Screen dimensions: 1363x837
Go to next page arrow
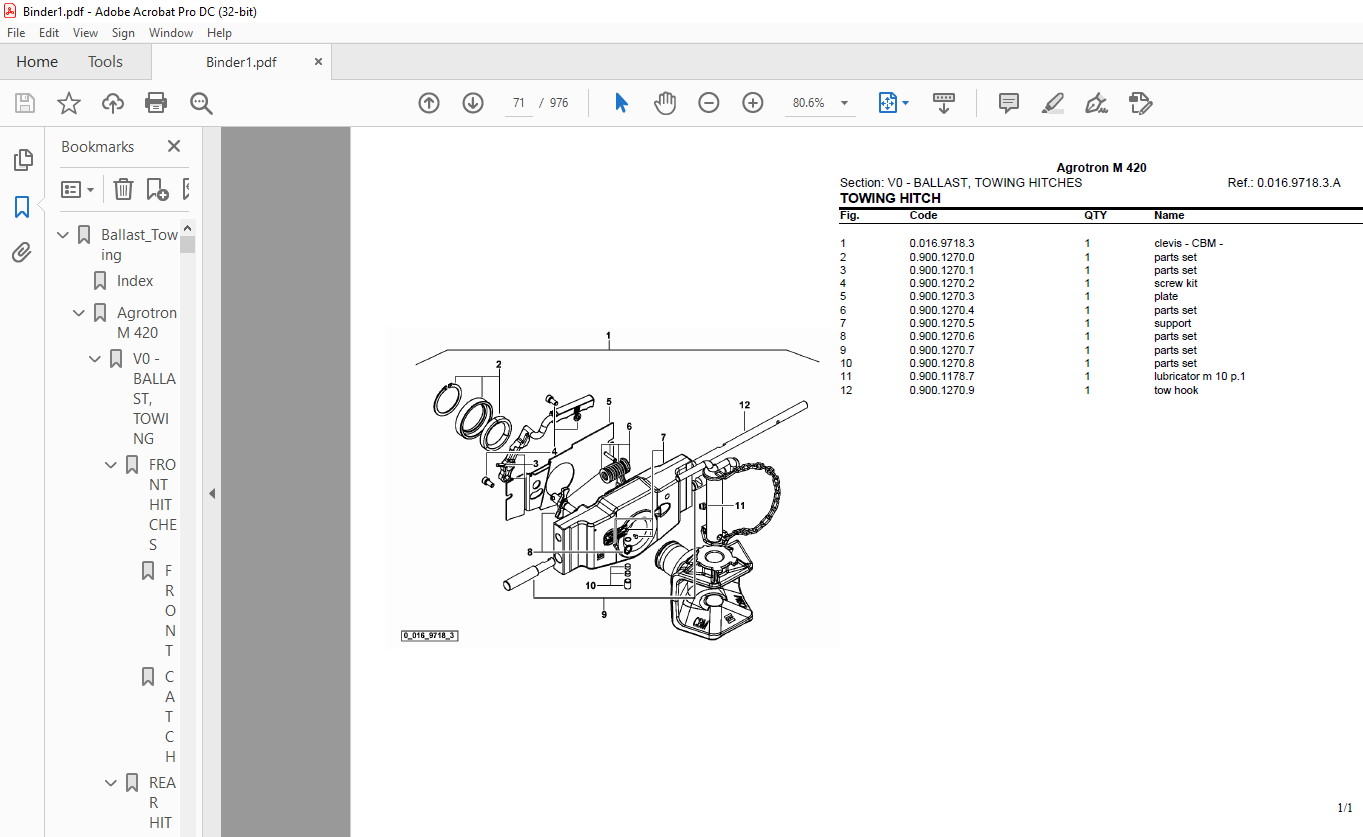[x=473, y=103]
